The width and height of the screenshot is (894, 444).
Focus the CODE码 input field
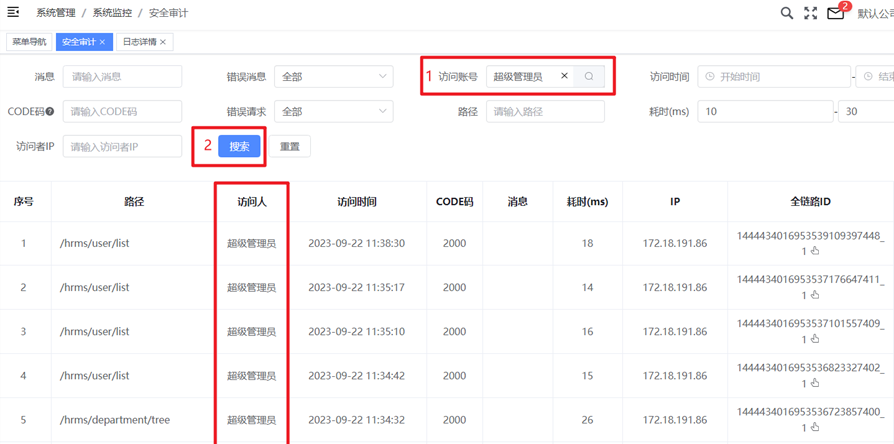point(123,112)
